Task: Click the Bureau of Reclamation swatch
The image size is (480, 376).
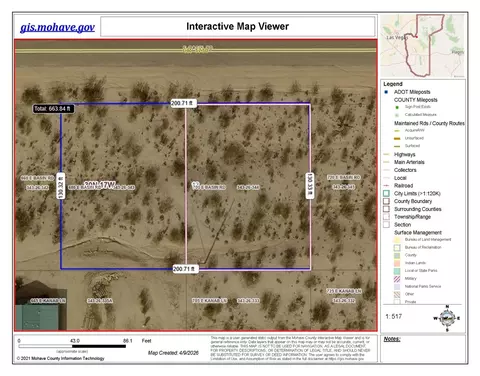Action: (397, 248)
